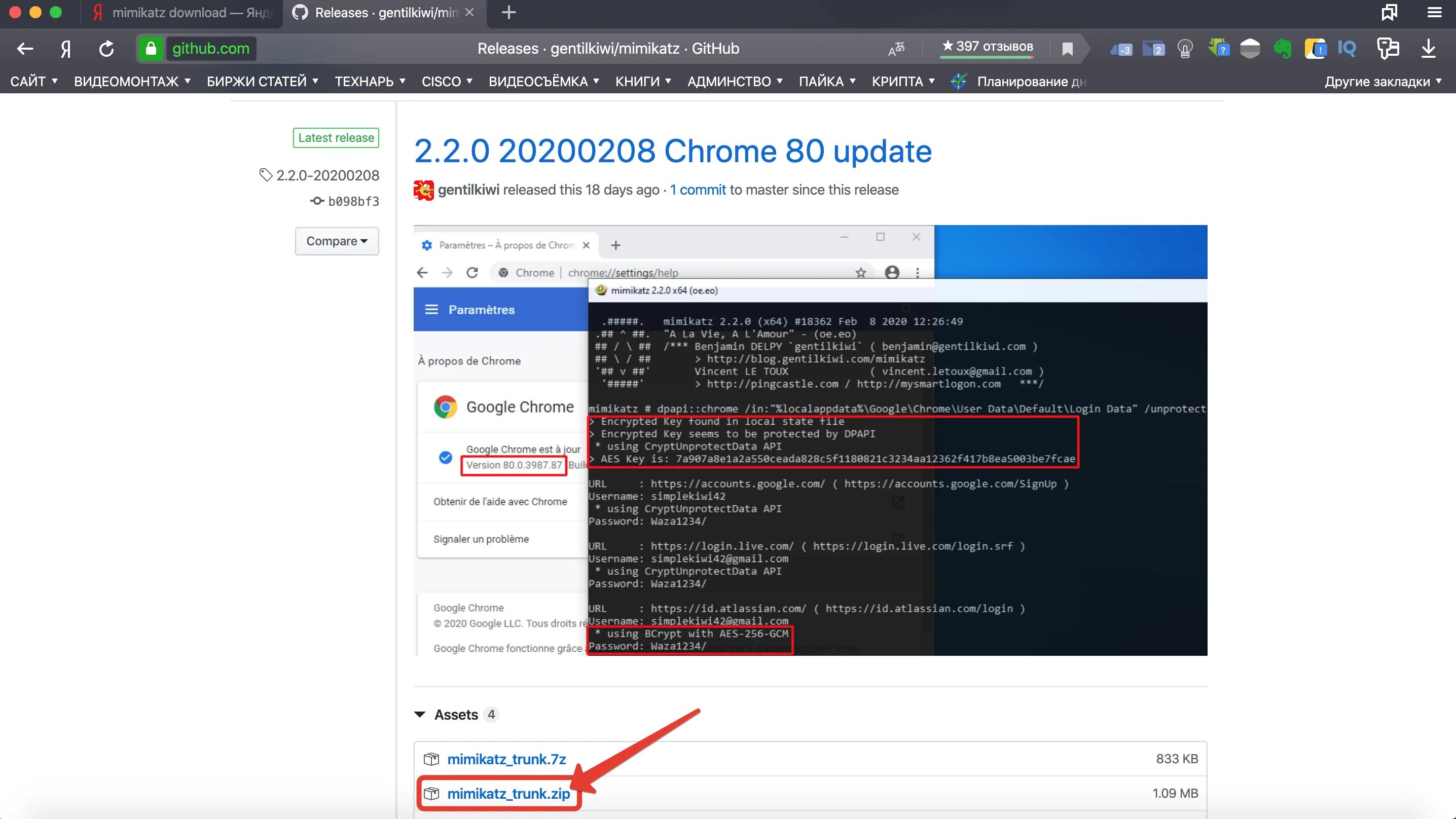Click the package icon beside mimikatz_trunk.zip
1456x819 pixels.
[x=431, y=794]
